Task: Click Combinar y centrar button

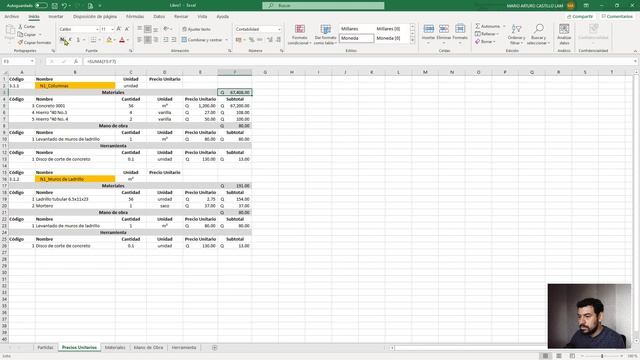Action: pyautogui.click(x=202, y=40)
